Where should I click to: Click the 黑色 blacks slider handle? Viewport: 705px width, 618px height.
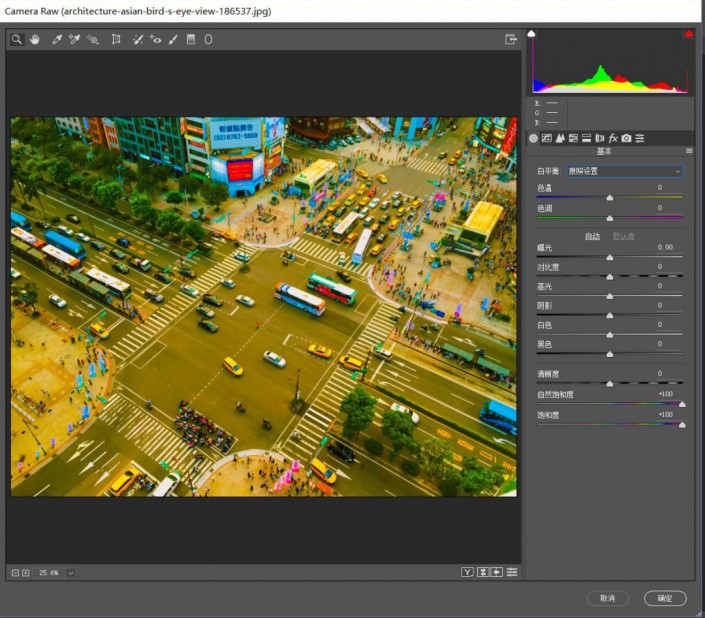pos(610,354)
